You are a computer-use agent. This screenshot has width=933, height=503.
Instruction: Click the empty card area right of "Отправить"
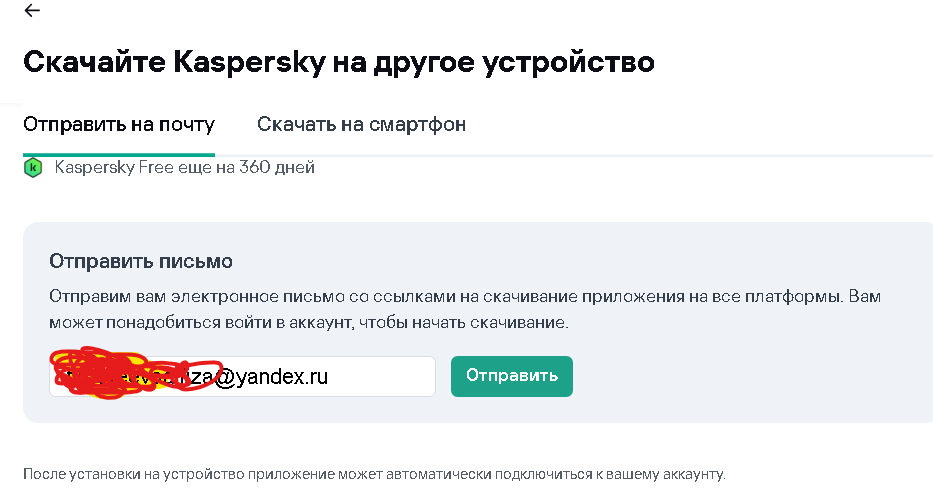tap(750, 377)
